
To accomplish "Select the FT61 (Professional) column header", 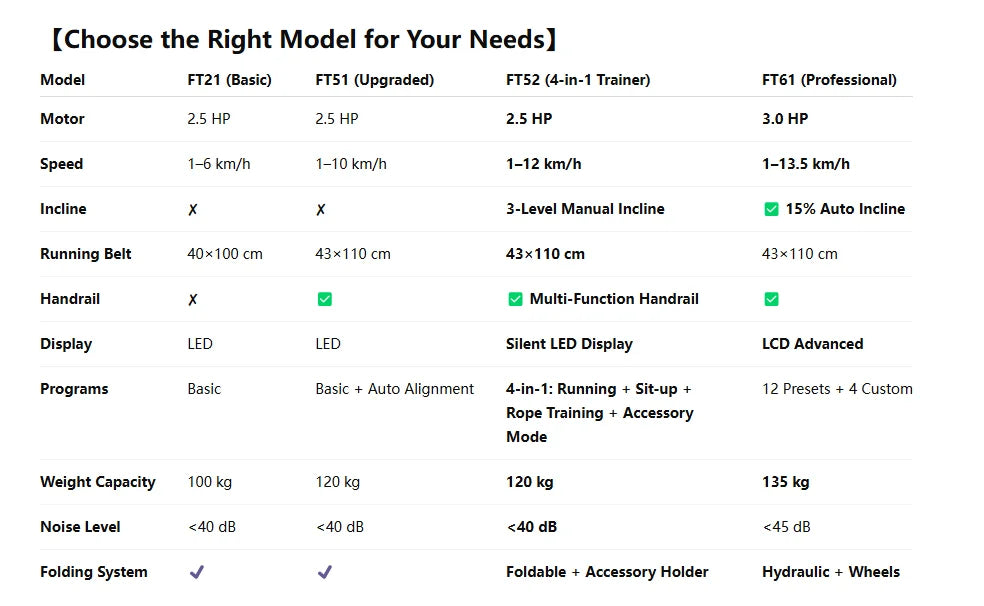I will click(829, 80).
